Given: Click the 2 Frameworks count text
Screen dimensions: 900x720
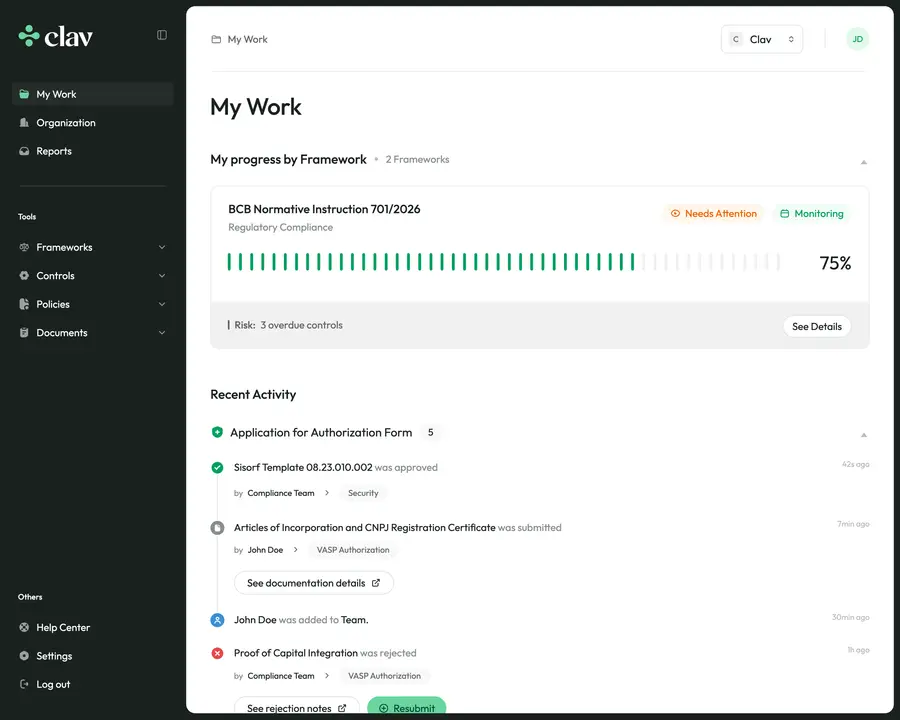Looking at the screenshot, I should (417, 160).
